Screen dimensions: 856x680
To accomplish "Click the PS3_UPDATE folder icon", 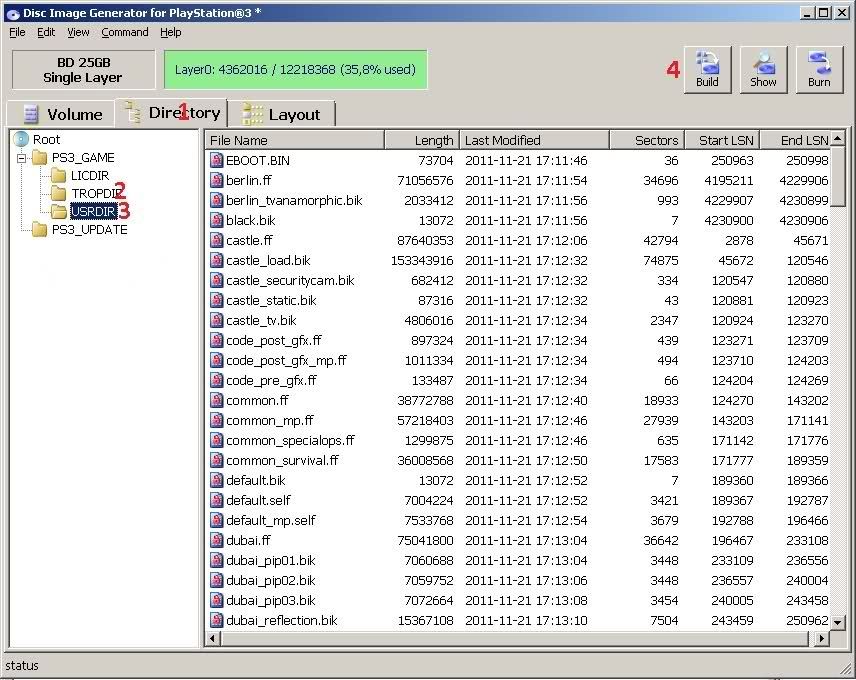I will pos(39,230).
